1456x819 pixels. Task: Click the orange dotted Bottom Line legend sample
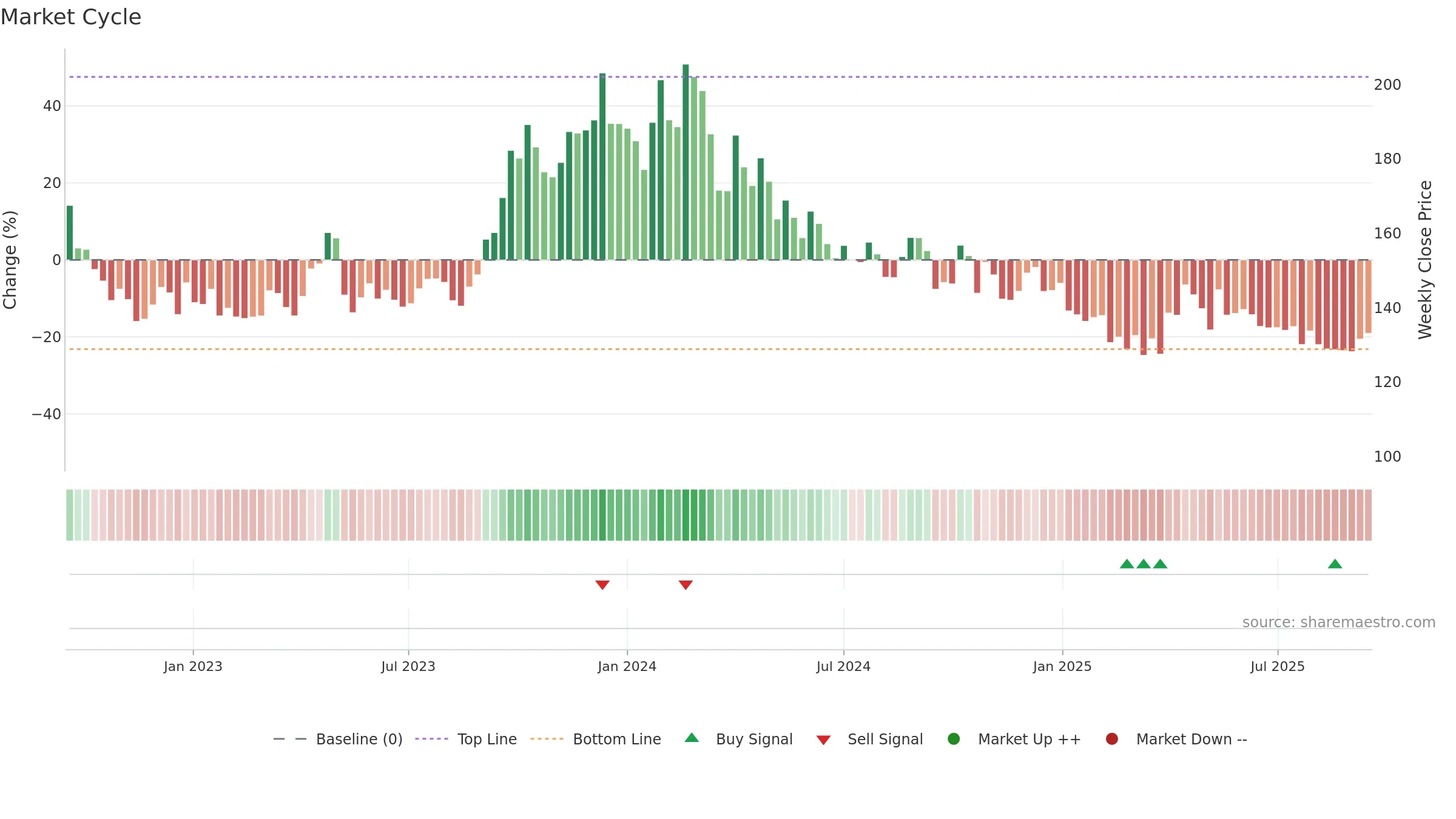[547, 739]
